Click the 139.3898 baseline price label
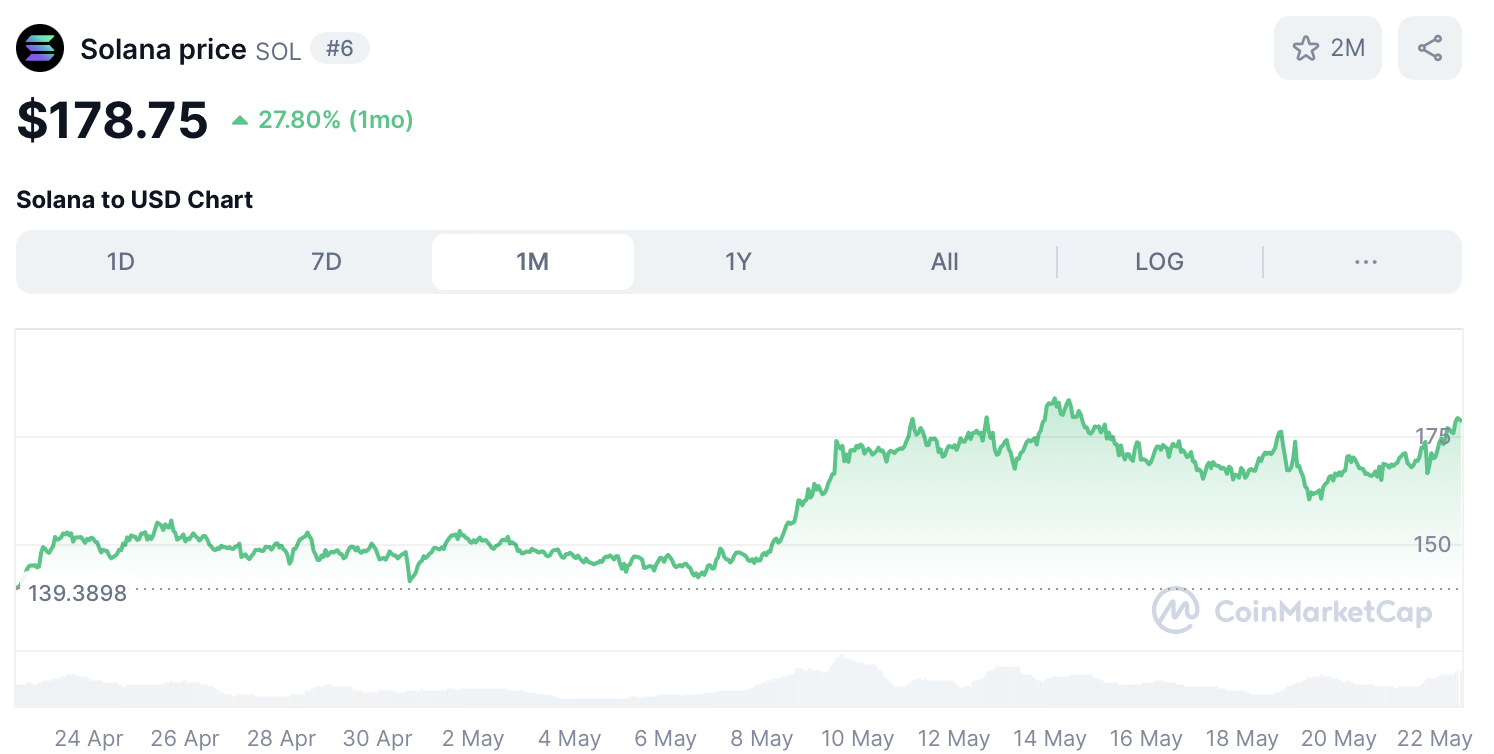The image size is (1494, 754). pyautogui.click(x=77, y=593)
